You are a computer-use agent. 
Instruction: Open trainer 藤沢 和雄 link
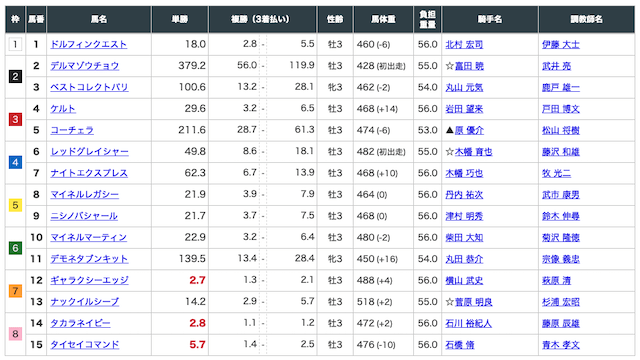click(561, 152)
